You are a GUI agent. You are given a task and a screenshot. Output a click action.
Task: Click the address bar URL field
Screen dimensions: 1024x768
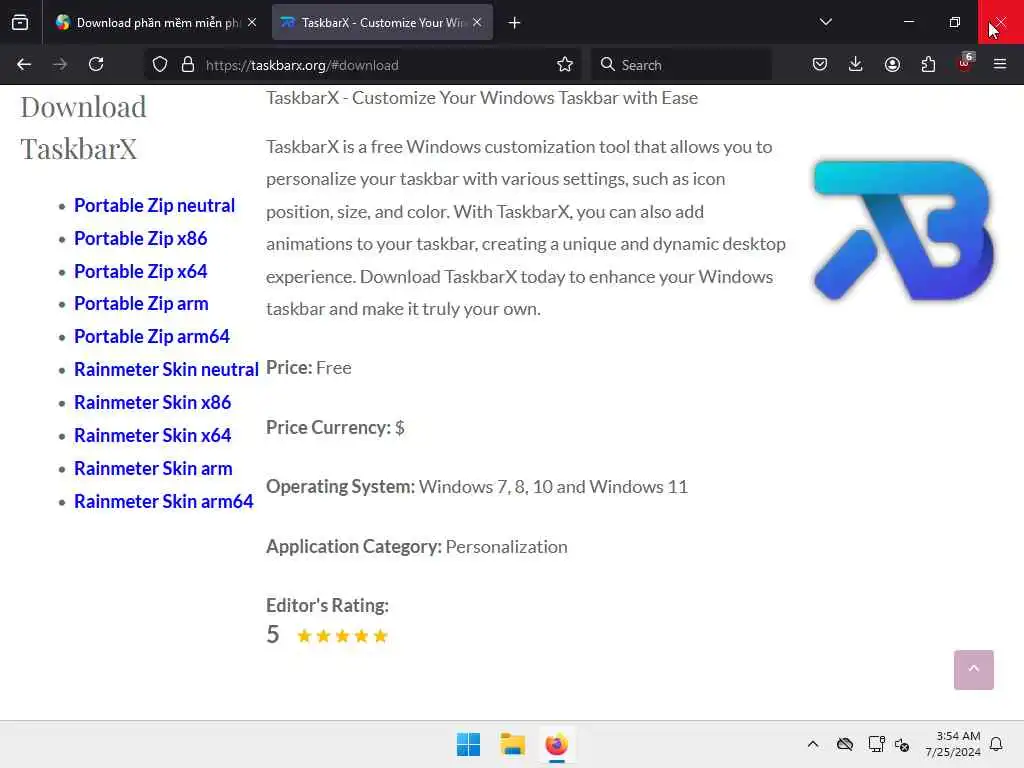[362, 65]
